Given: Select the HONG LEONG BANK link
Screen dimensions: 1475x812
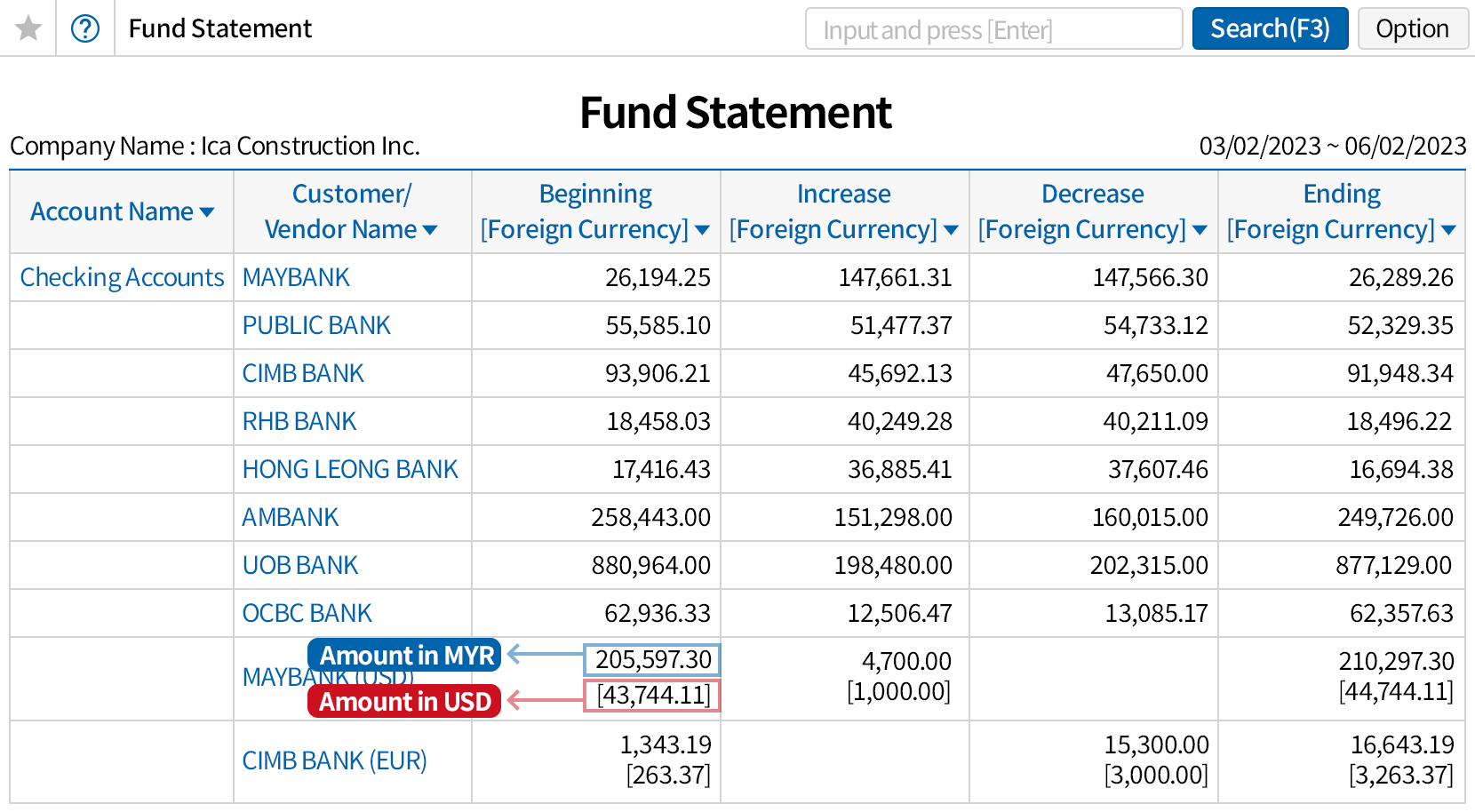Looking at the screenshot, I should click(350, 469).
